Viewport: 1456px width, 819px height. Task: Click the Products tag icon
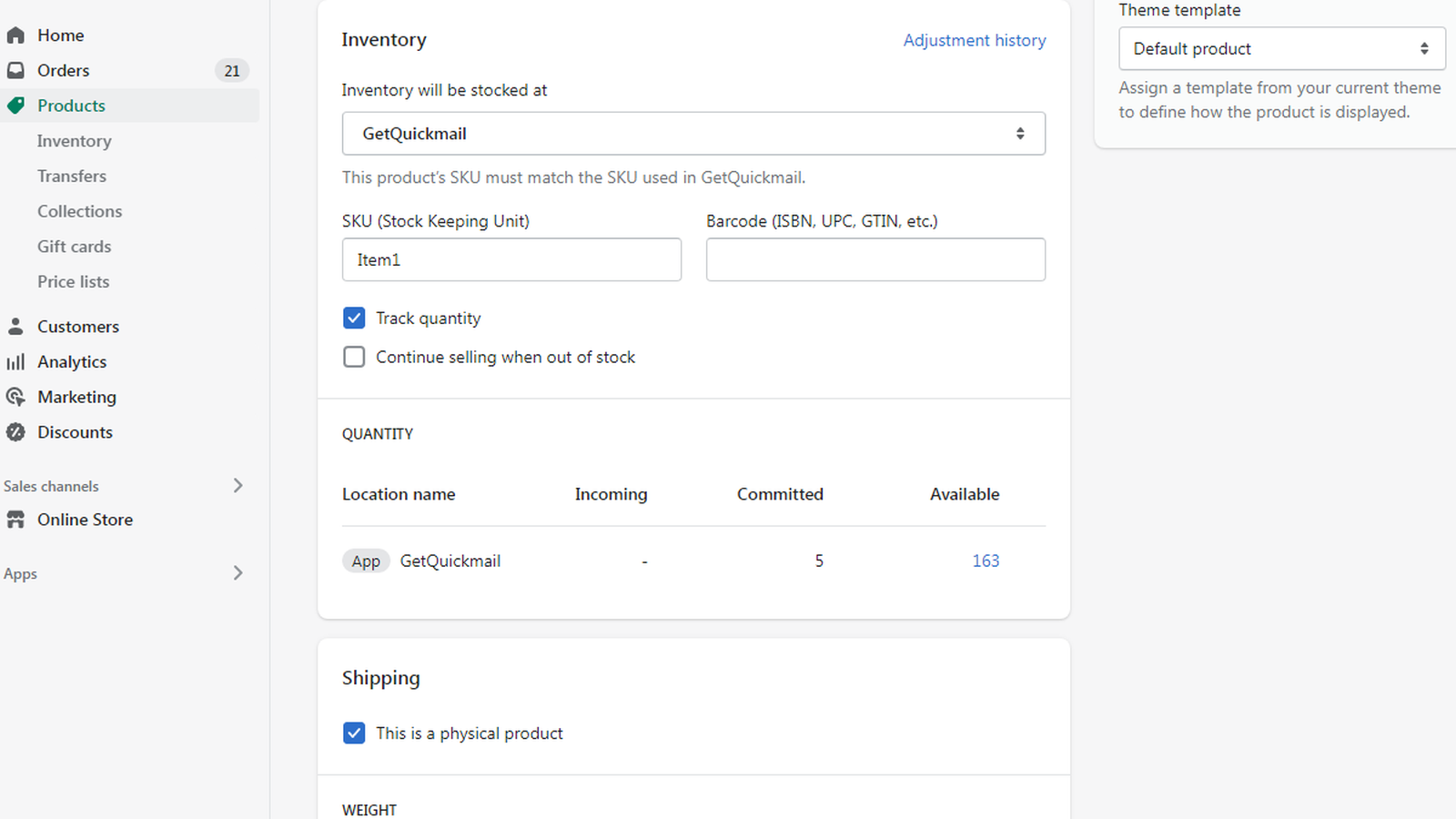point(15,106)
